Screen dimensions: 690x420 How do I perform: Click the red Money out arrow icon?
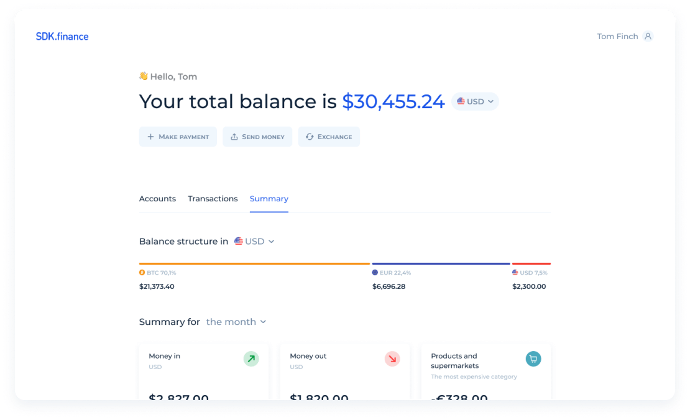coord(392,359)
